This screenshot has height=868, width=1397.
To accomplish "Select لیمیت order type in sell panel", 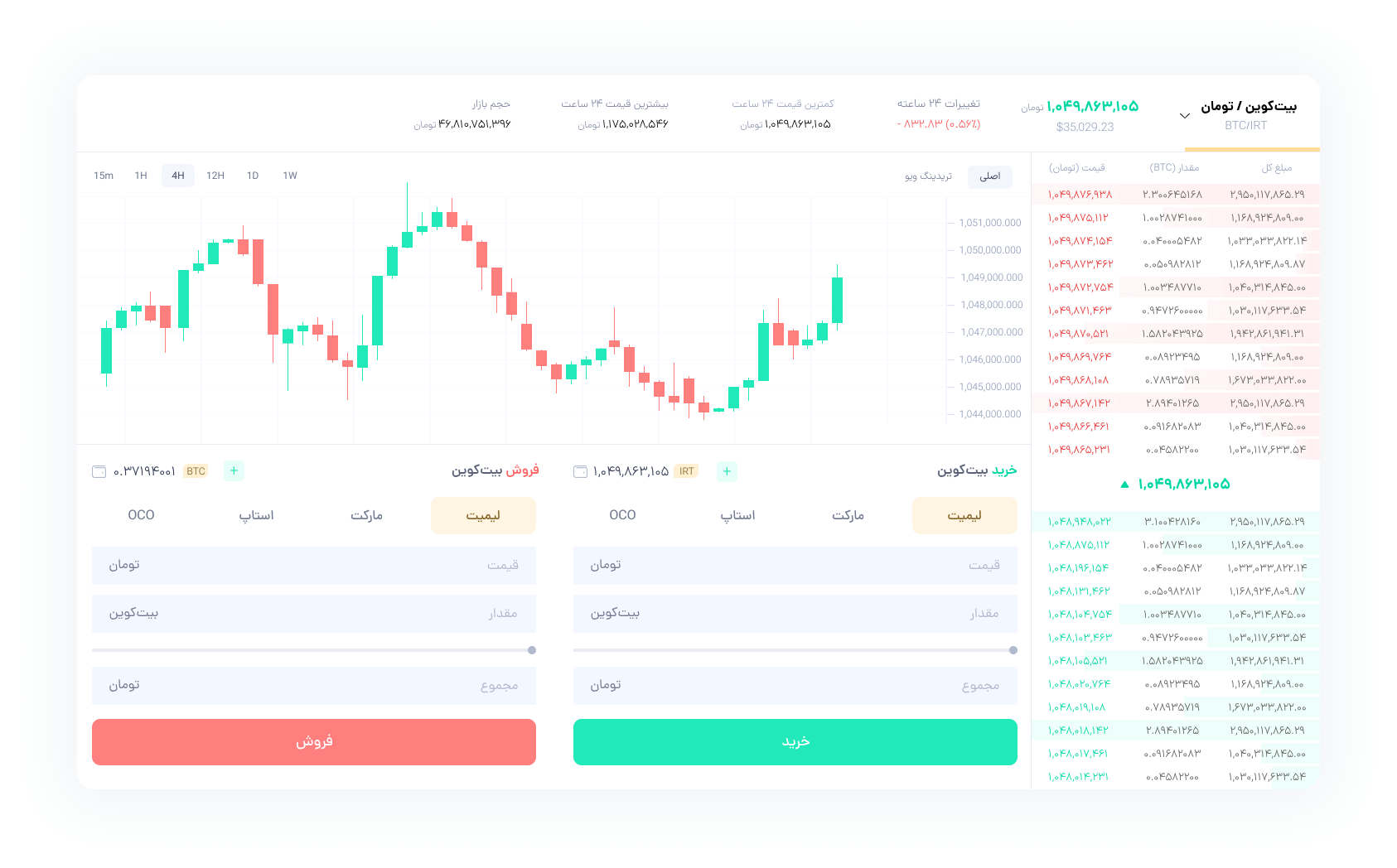I will click(483, 515).
